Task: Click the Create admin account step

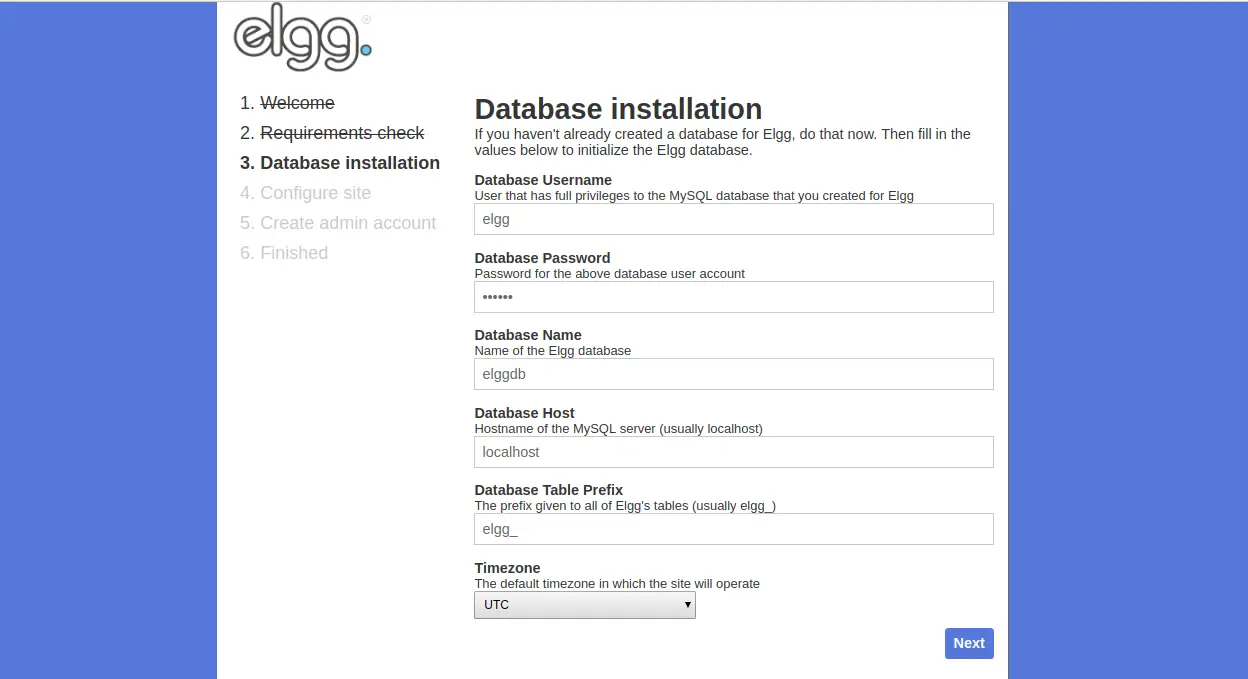Action: (x=348, y=223)
